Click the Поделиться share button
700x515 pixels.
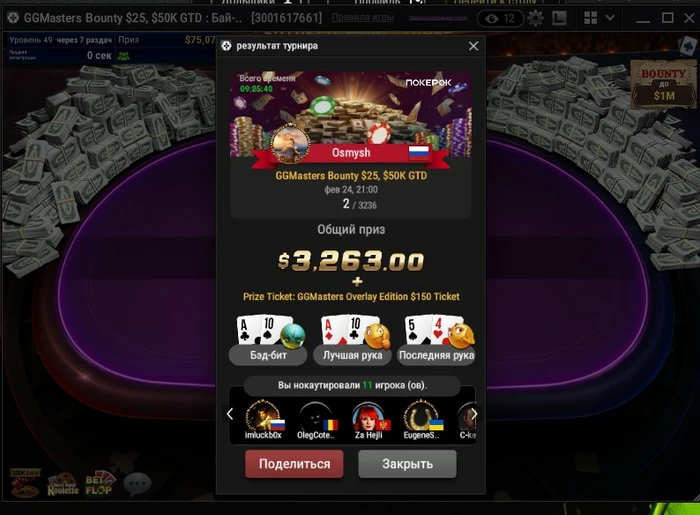[x=294, y=464]
